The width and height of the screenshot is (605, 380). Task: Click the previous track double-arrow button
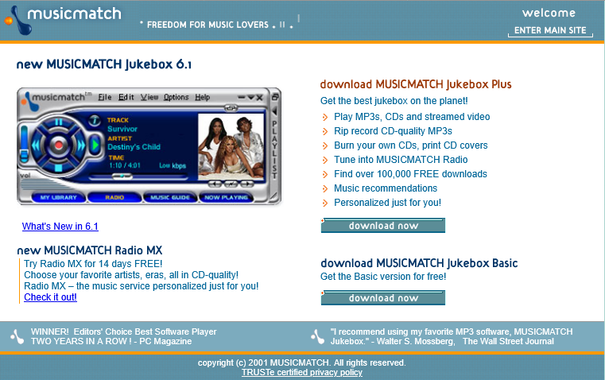[36, 145]
